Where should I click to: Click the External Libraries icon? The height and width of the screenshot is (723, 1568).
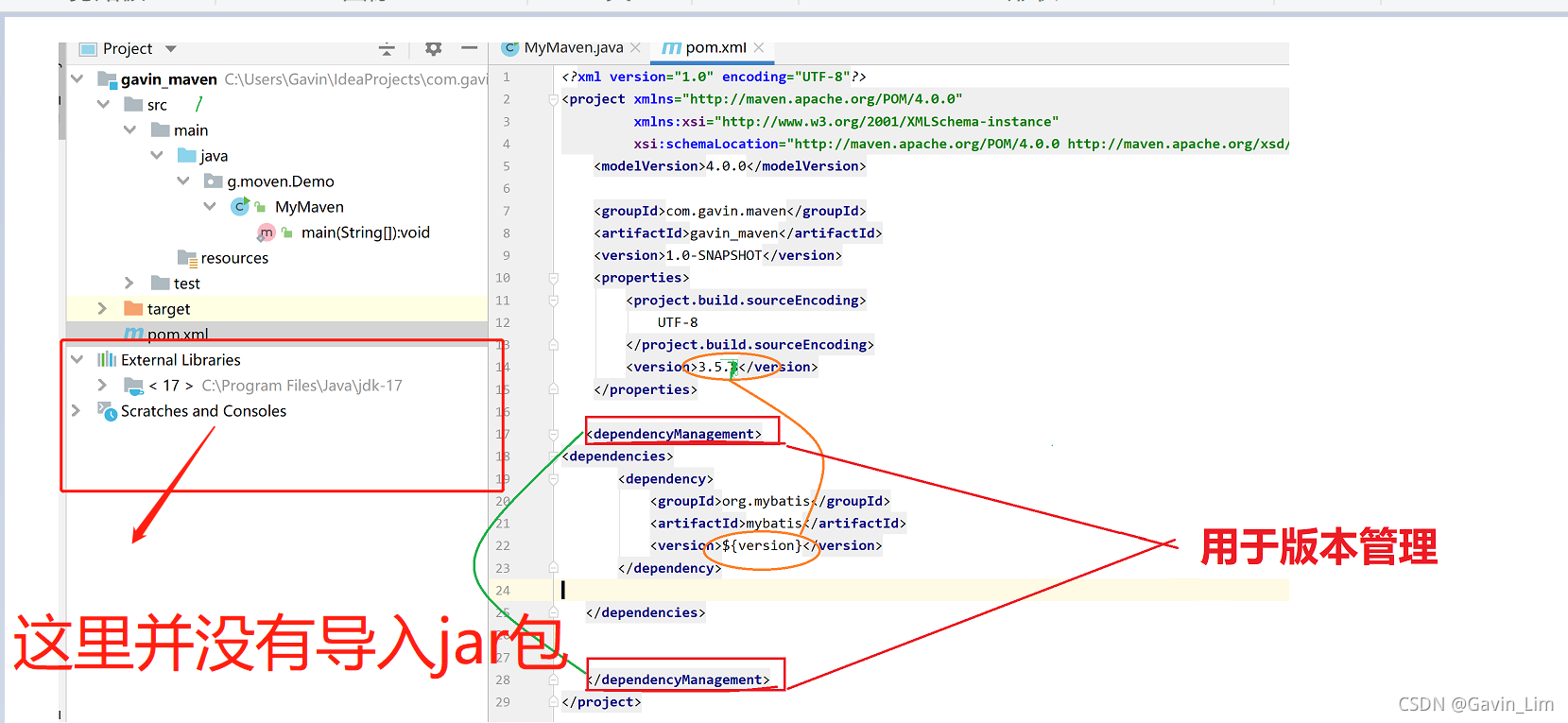(x=107, y=359)
